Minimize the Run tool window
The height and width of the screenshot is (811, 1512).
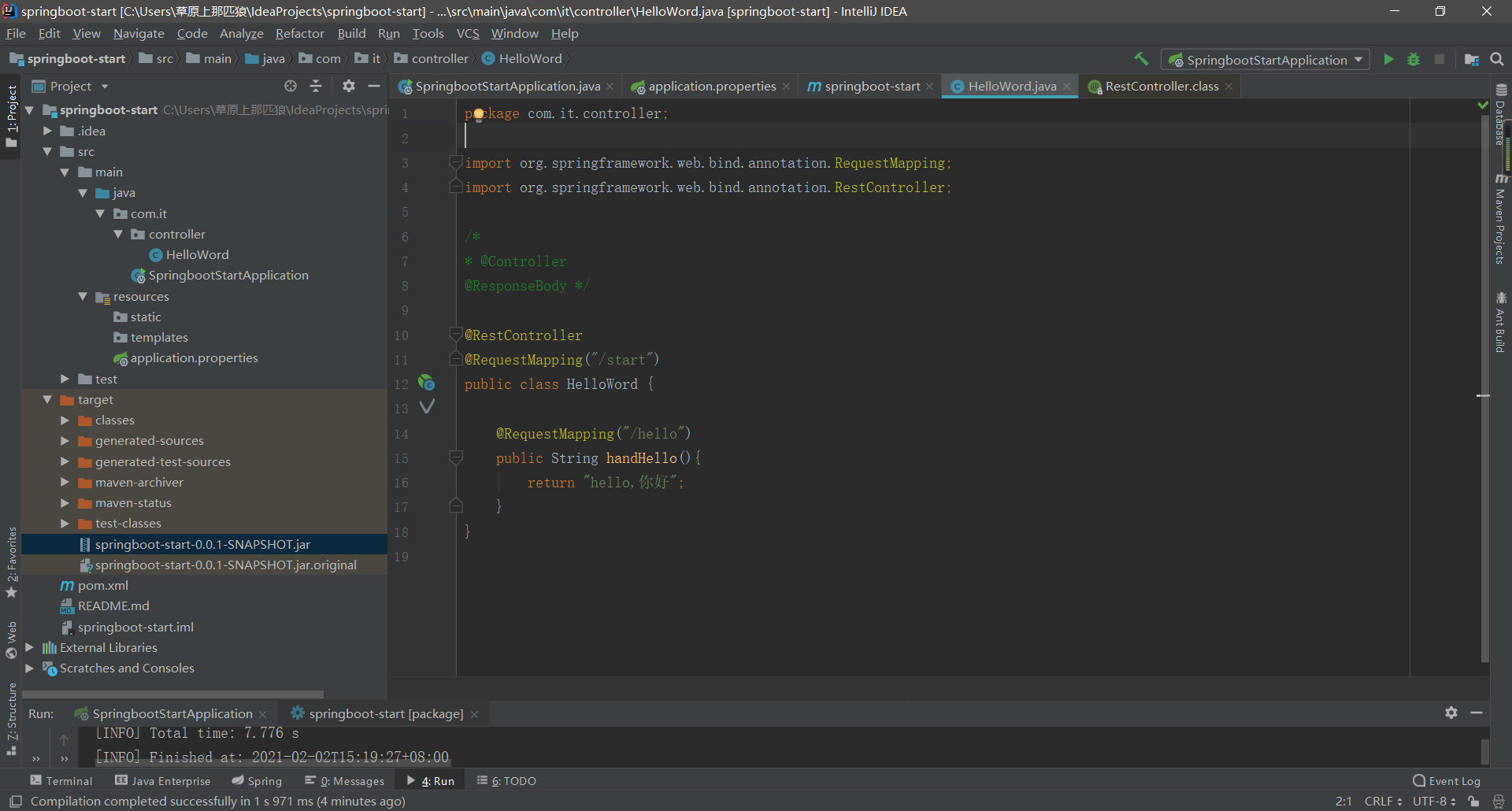click(x=1477, y=713)
